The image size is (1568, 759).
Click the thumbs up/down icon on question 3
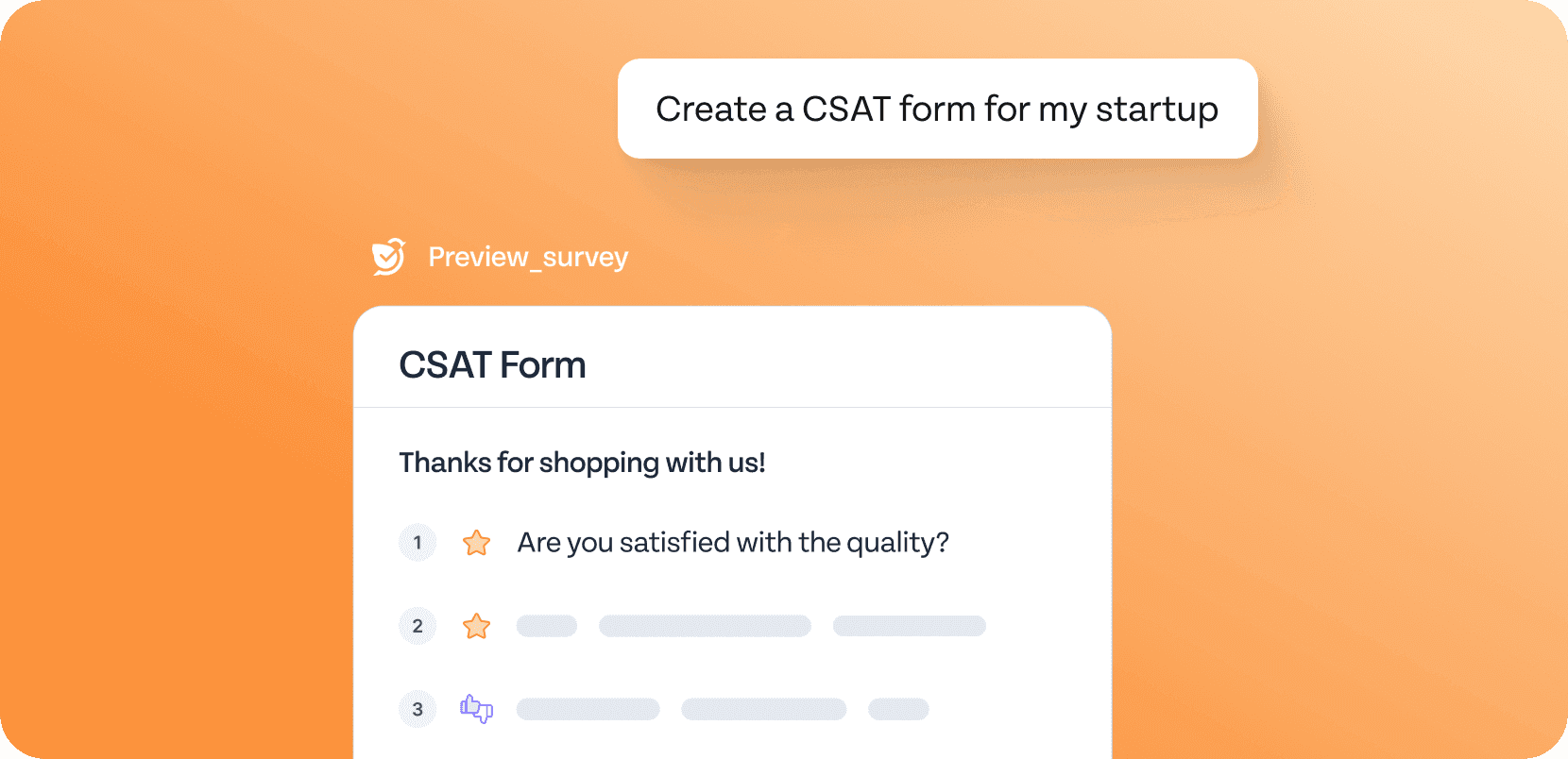[x=476, y=709]
